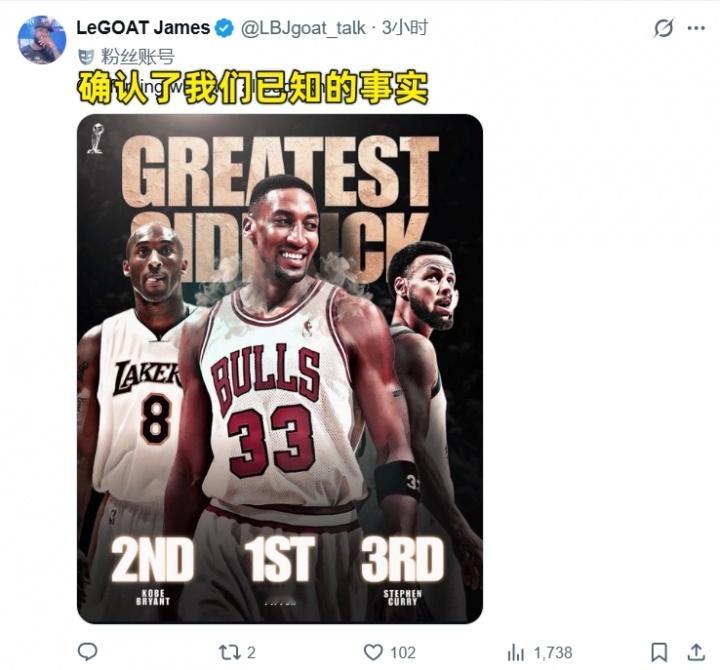
Task: Open the reply comment icon
Action: [x=87, y=652]
